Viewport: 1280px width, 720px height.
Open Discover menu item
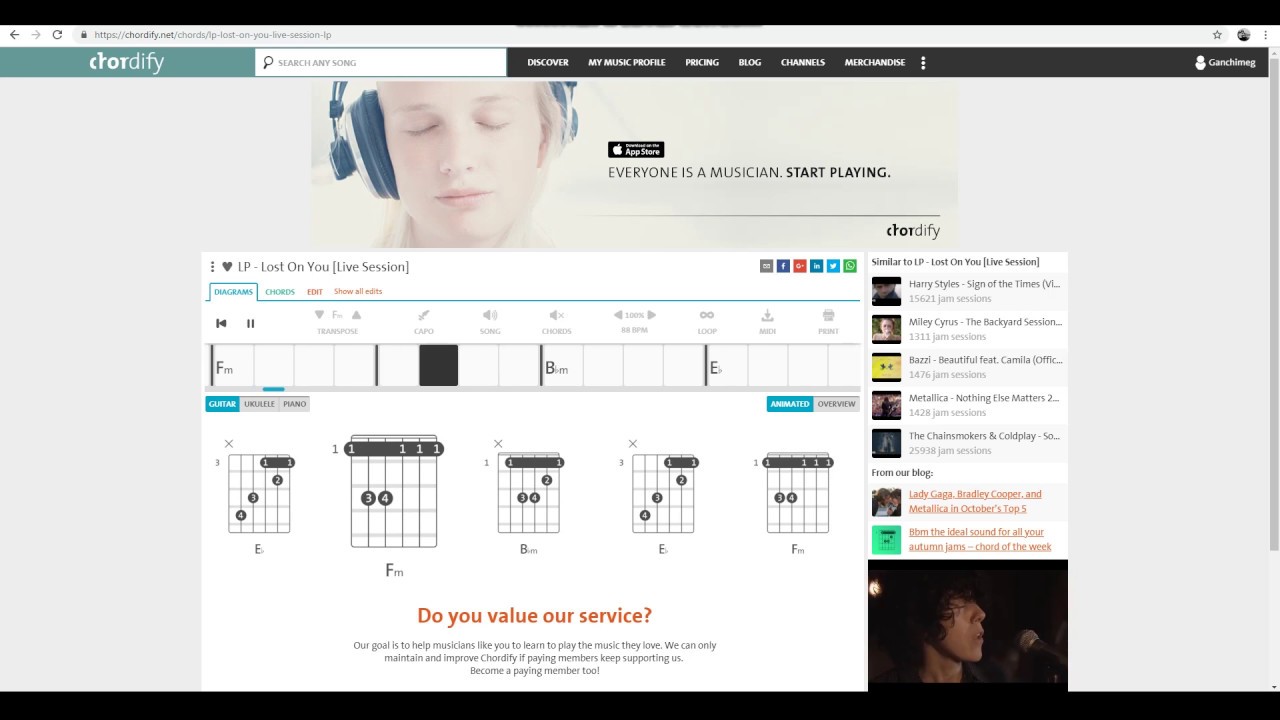point(548,62)
